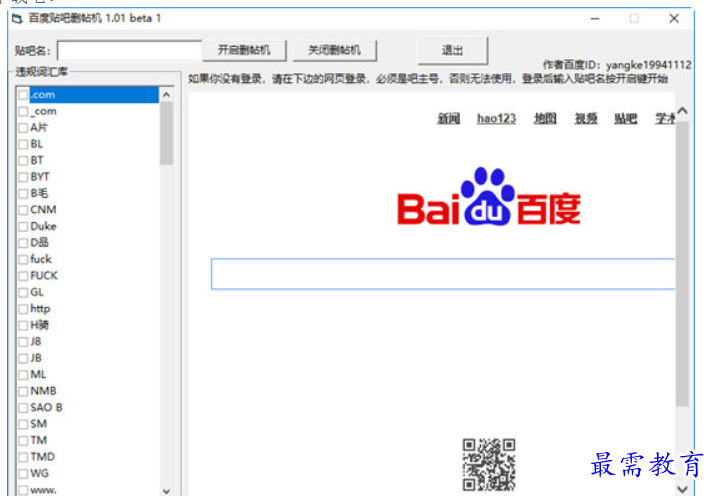
Task: Click the Baidu search box
Action: [443, 274]
